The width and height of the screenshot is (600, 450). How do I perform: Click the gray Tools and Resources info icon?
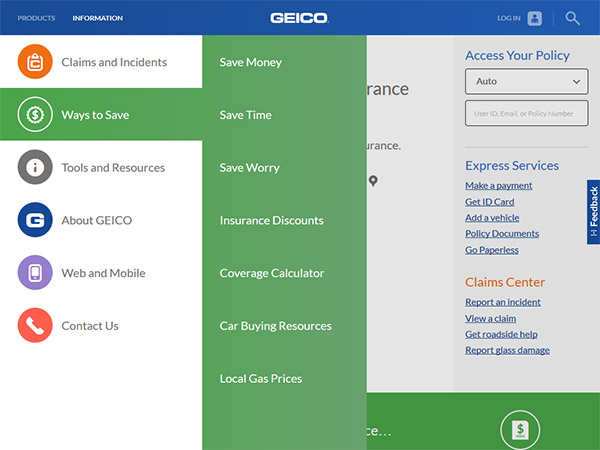(x=35, y=167)
